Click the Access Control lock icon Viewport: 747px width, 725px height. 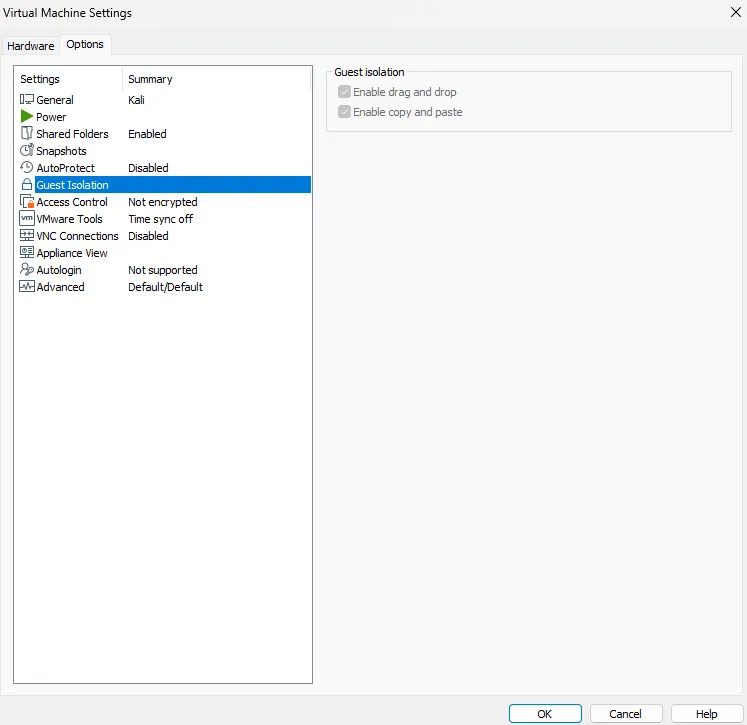[x=27, y=201]
